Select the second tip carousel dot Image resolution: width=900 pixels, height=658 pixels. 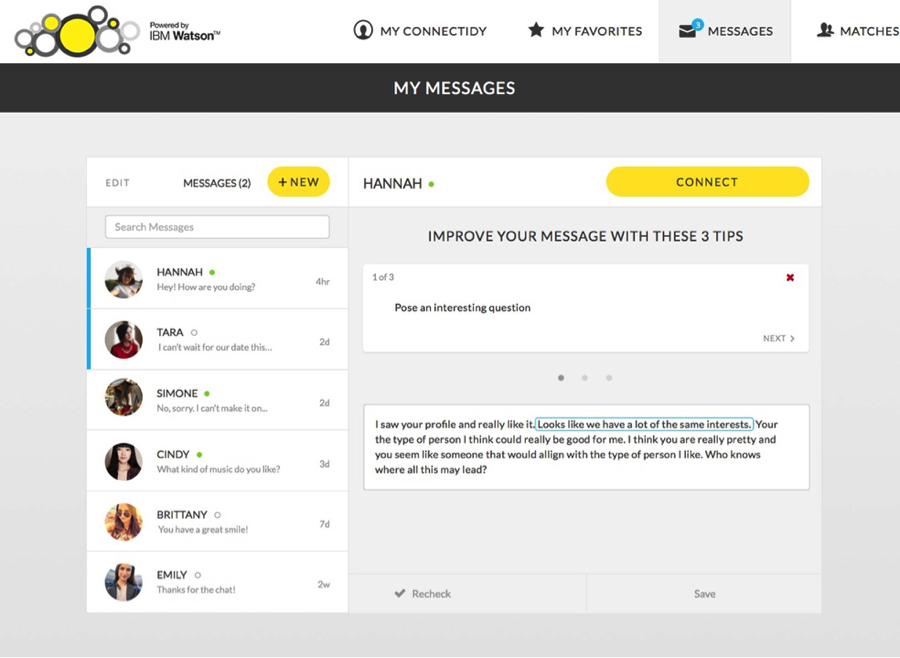pyautogui.click(x=585, y=378)
